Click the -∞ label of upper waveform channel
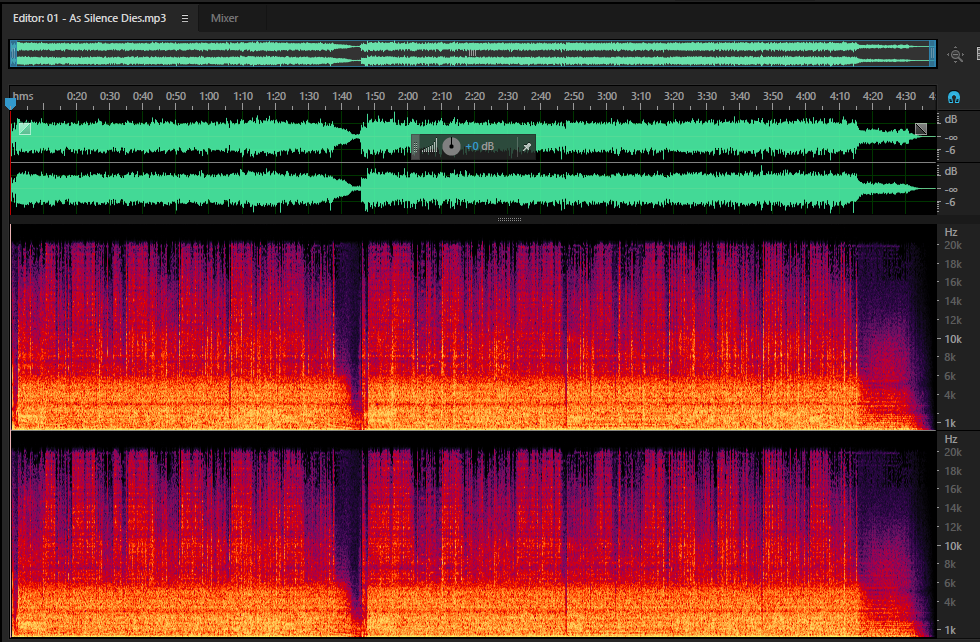Viewport: 980px width, 642px height. [951, 138]
